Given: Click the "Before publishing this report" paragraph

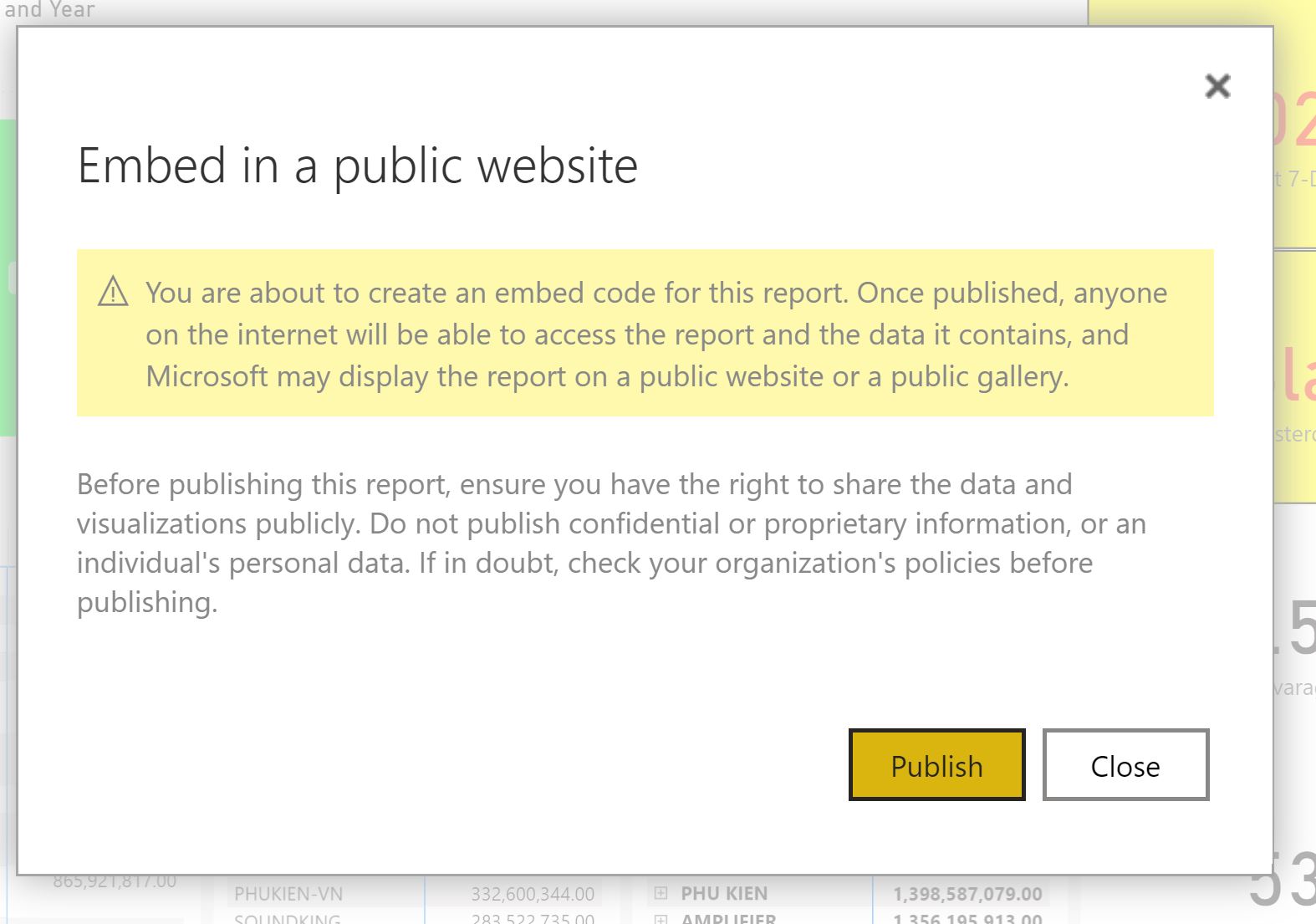Looking at the screenshot, I should (x=611, y=543).
